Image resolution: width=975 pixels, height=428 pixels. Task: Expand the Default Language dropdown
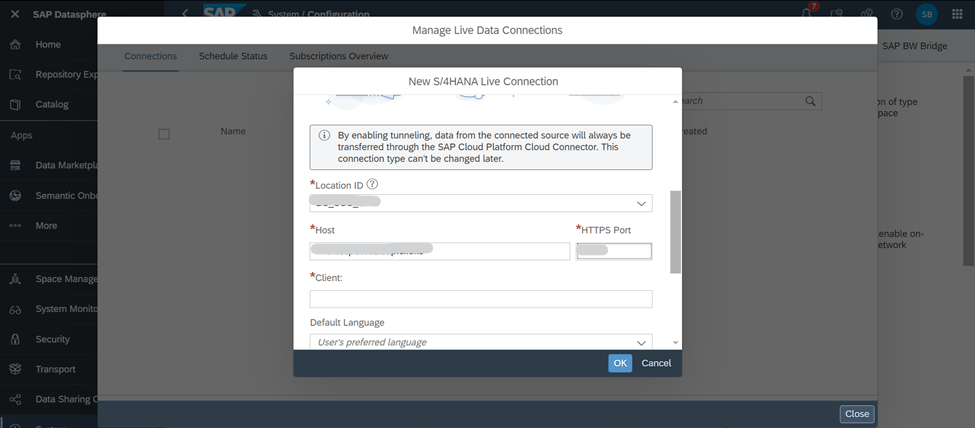coord(641,343)
